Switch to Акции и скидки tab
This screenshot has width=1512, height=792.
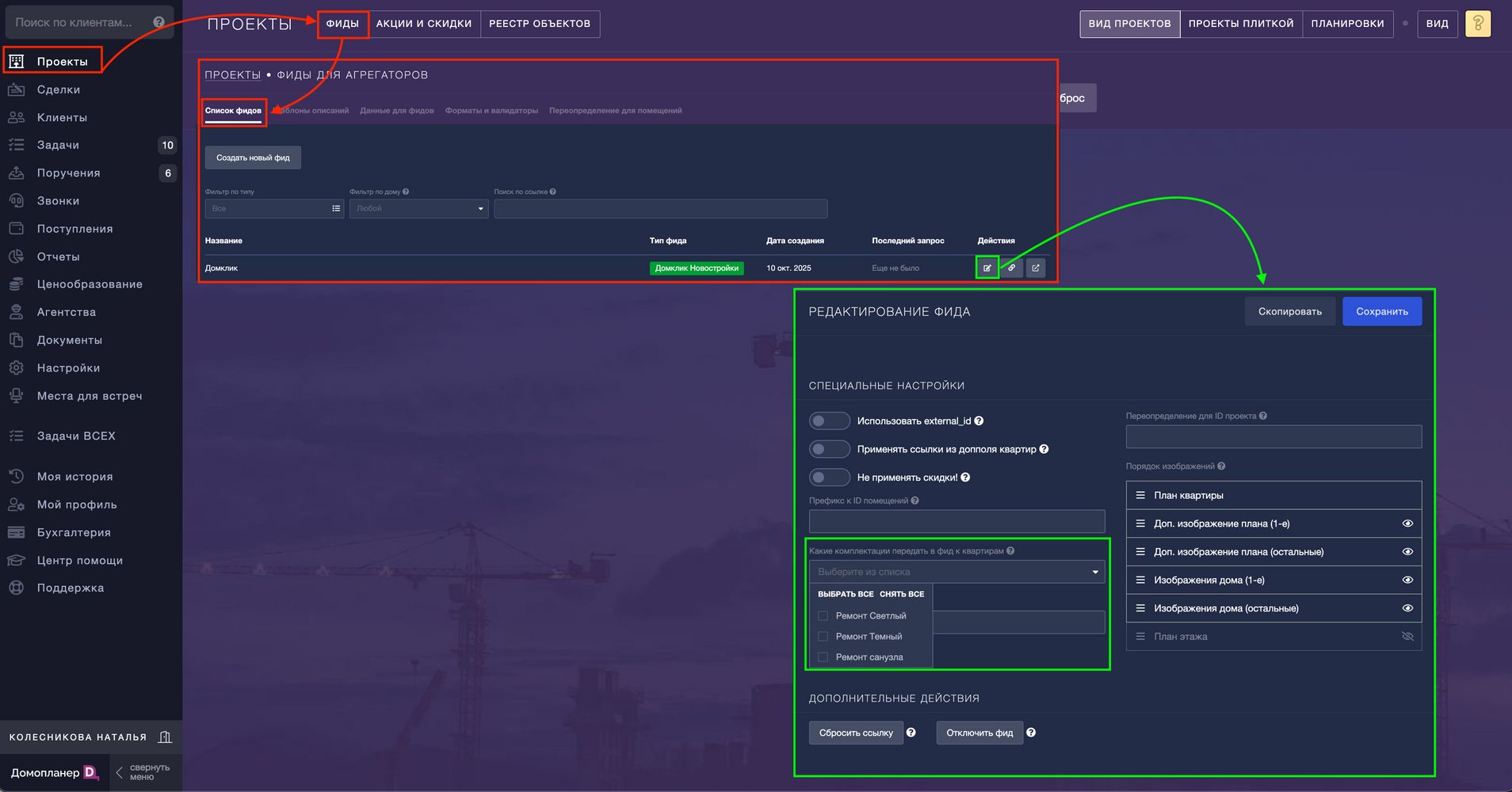[x=424, y=24]
